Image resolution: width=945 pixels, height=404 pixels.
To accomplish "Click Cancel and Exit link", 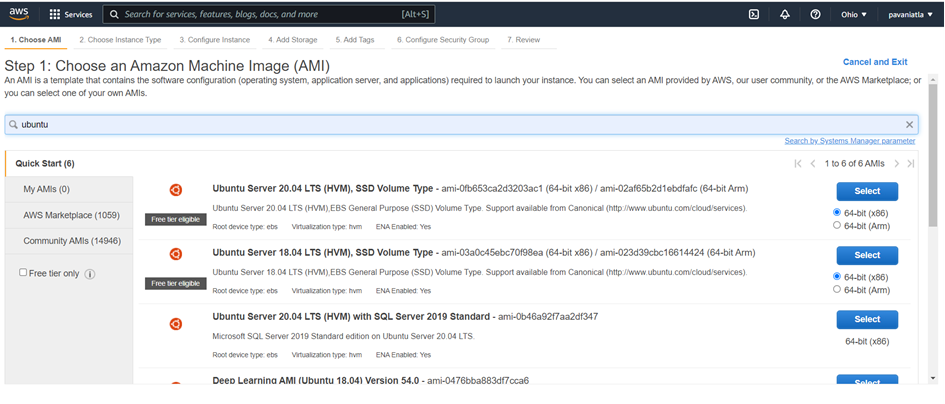I will pos(875,62).
